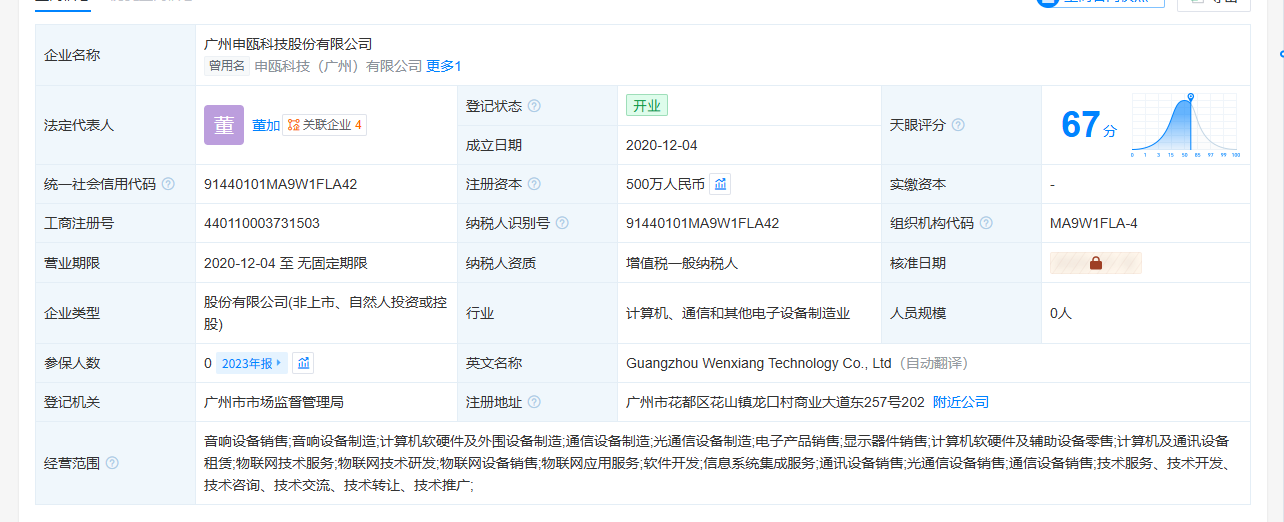Image resolution: width=1284 pixels, height=522 pixels.
Task: Click the purple 董 avatar
Action: coord(223,125)
